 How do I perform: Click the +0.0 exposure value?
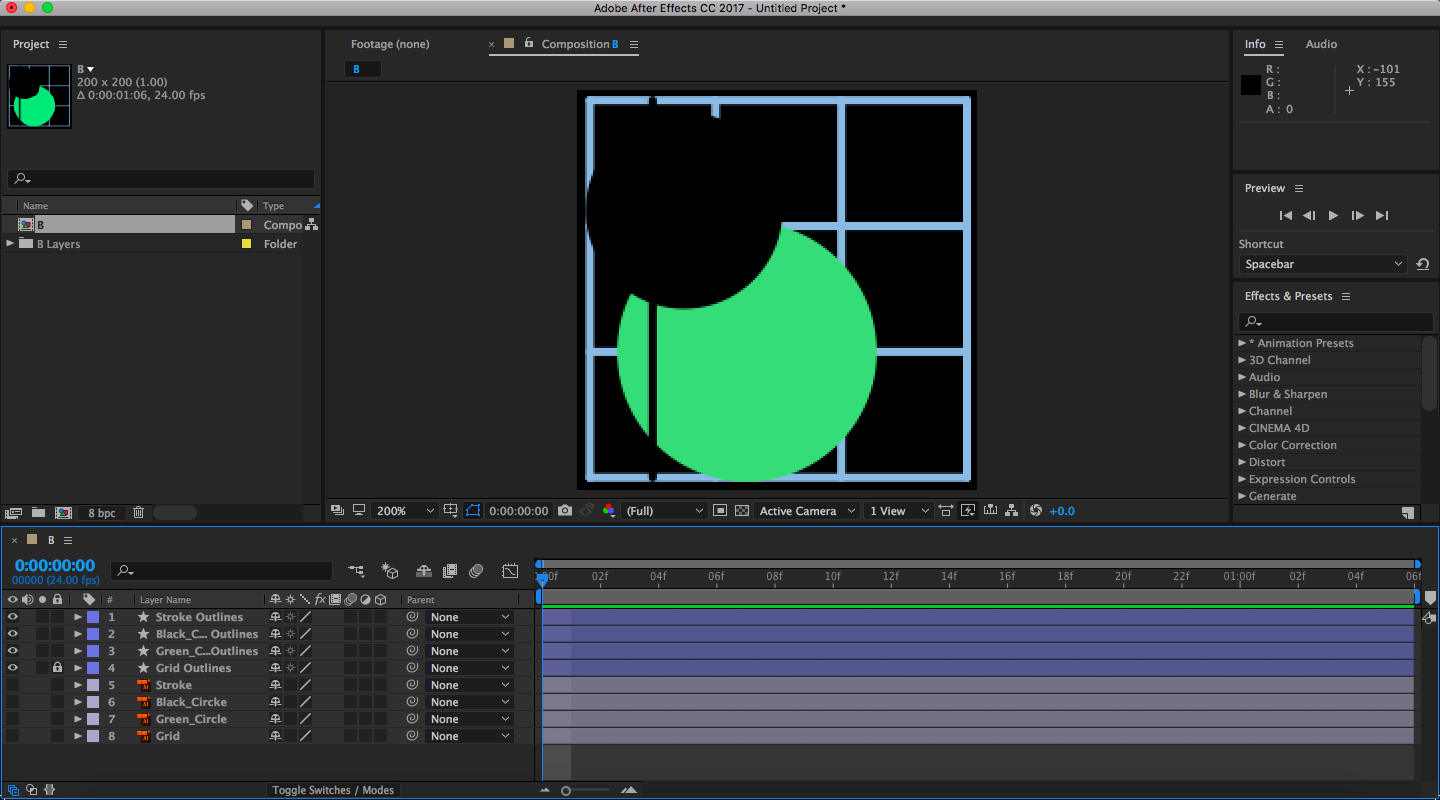1062,511
